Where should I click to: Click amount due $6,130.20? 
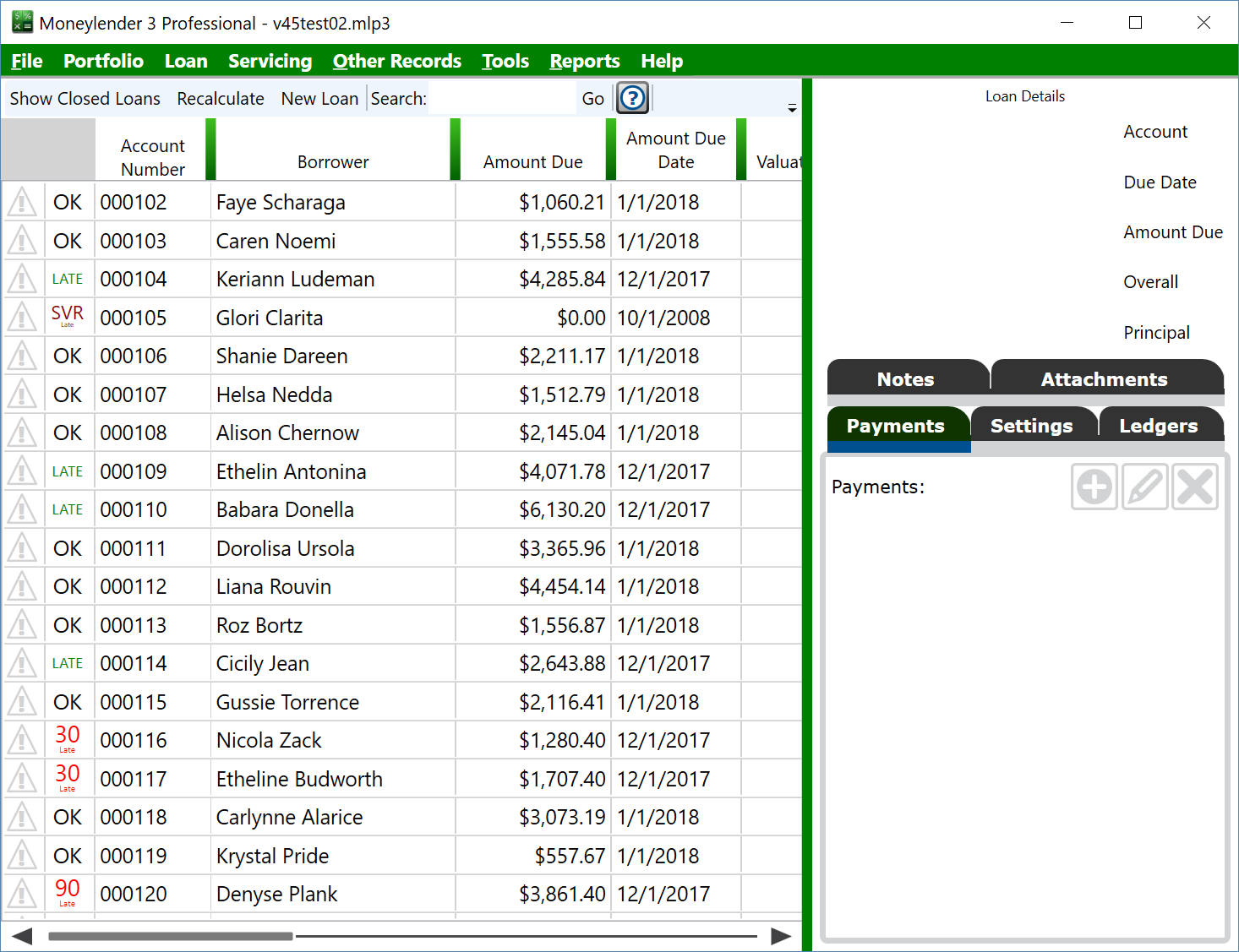pos(562,510)
